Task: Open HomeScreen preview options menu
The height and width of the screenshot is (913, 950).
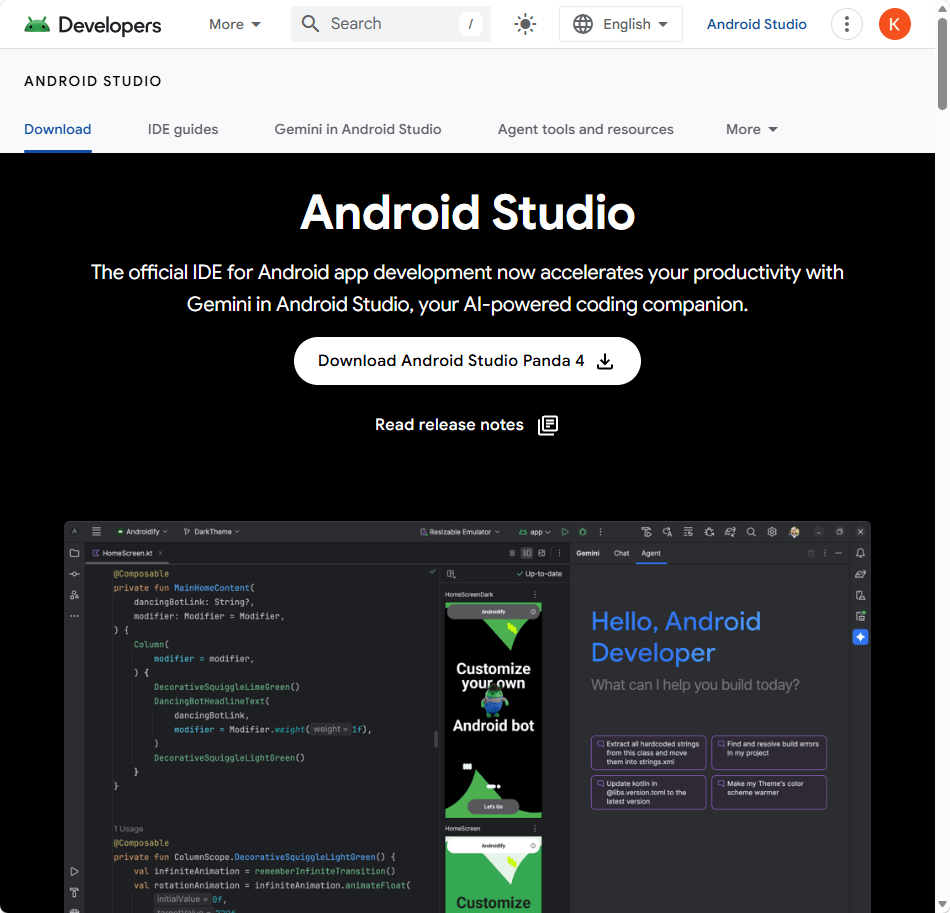Action: 534,828
